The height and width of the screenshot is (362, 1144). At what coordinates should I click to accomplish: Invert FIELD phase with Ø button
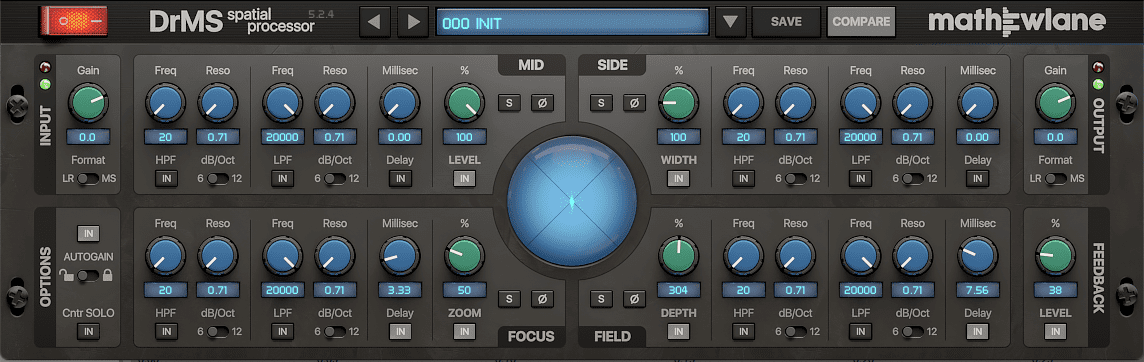click(x=634, y=299)
